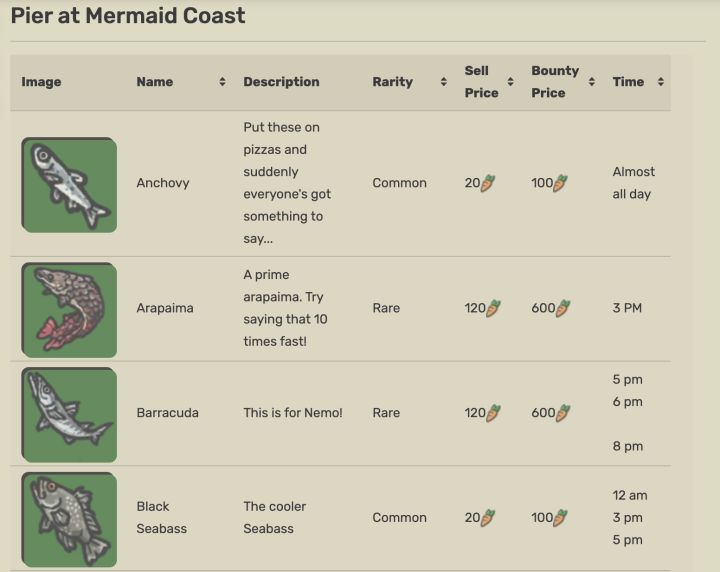
Task: Click the Anchovy fish image
Action: point(69,185)
